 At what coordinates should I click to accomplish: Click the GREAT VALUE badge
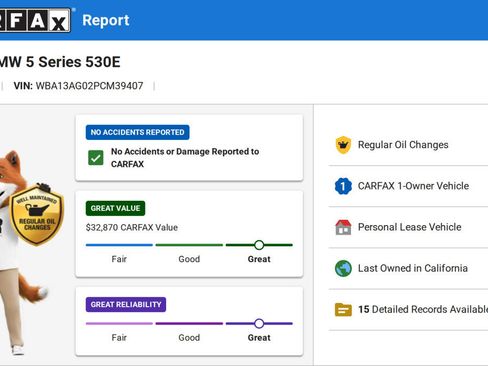coord(115,208)
